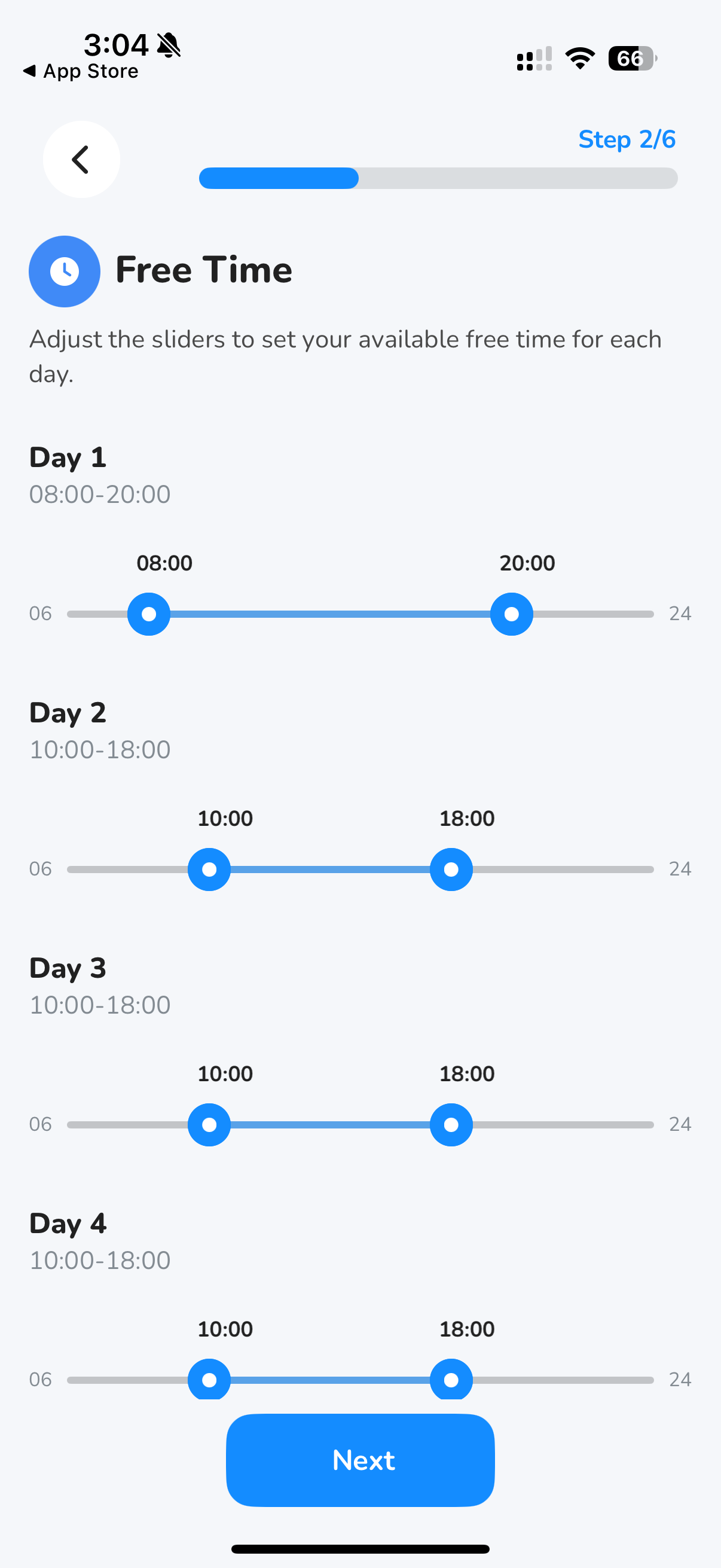Select Day 1 start handle at 08:00
The height and width of the screenshot is (1568, 721).
coord(148,614)
